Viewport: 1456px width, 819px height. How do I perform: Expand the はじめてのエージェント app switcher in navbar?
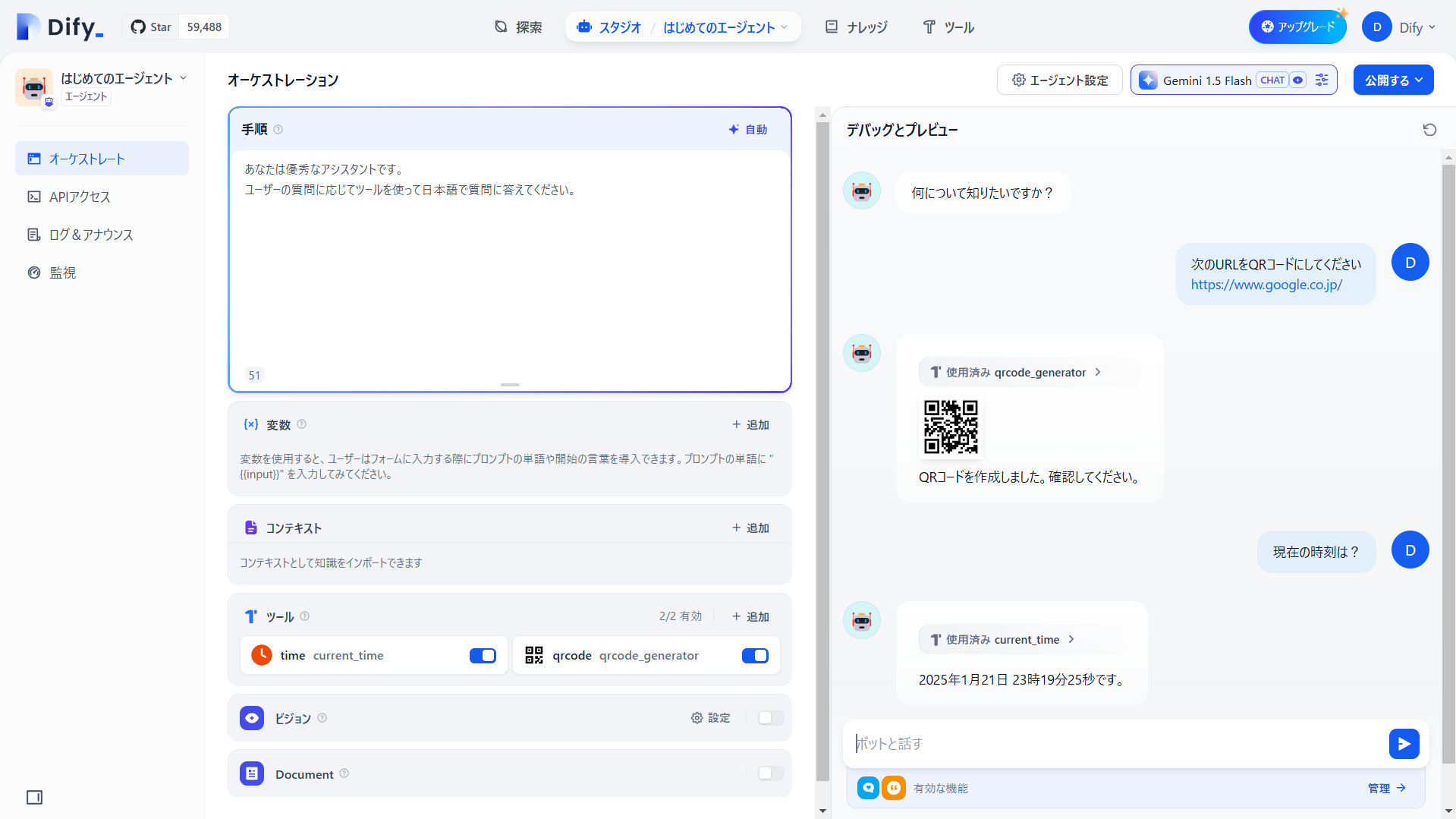[726, 27]
